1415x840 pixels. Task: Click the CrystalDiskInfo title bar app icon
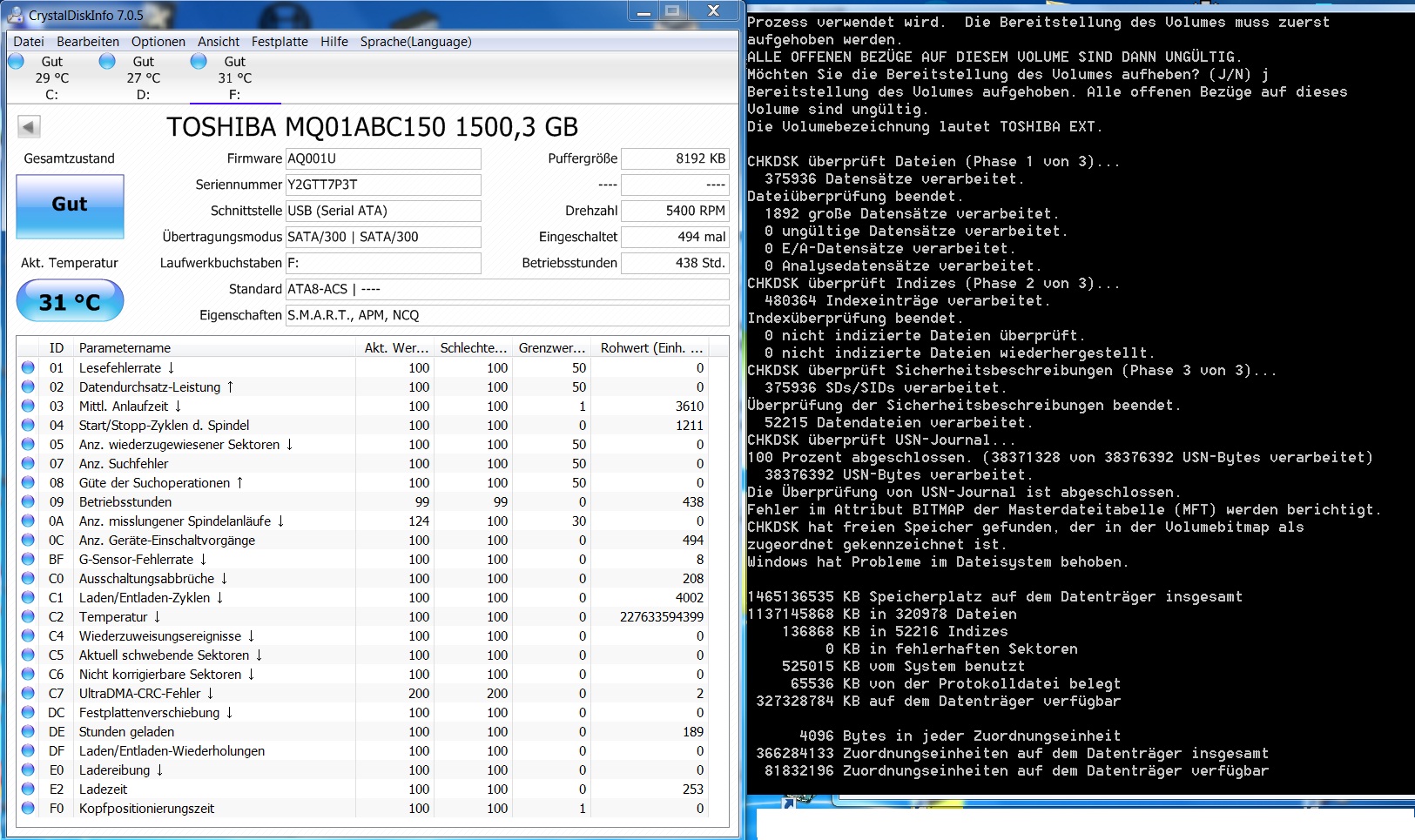tap(15, 15)
